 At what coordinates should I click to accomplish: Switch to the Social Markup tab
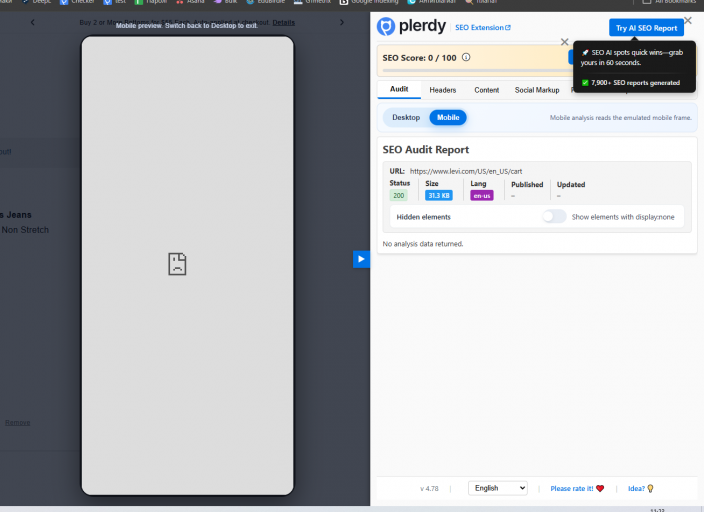coord(537,90)
